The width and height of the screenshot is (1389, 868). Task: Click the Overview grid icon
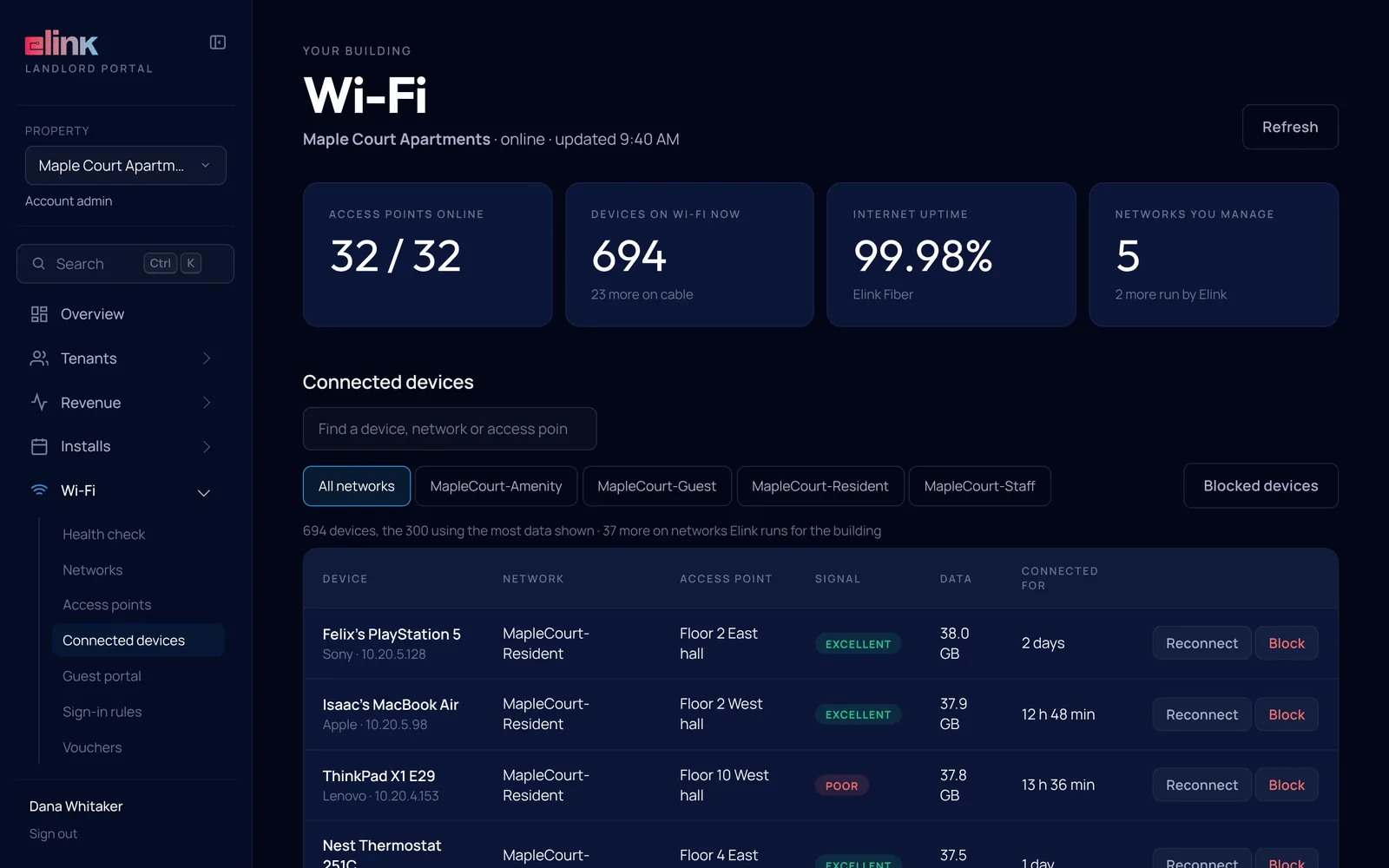click(x=39, y=314)
